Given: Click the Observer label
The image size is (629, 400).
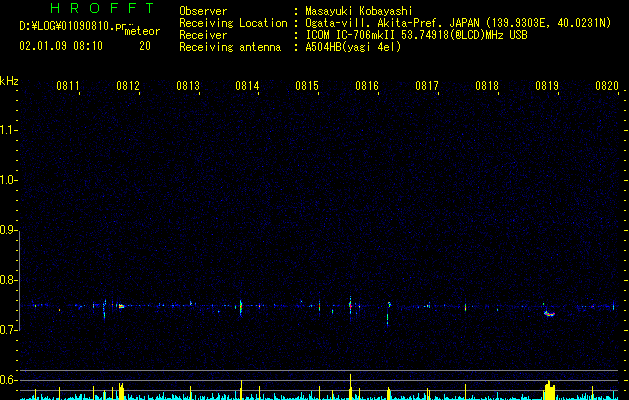Looking at the screenshot, I should [x=203, y=11].
